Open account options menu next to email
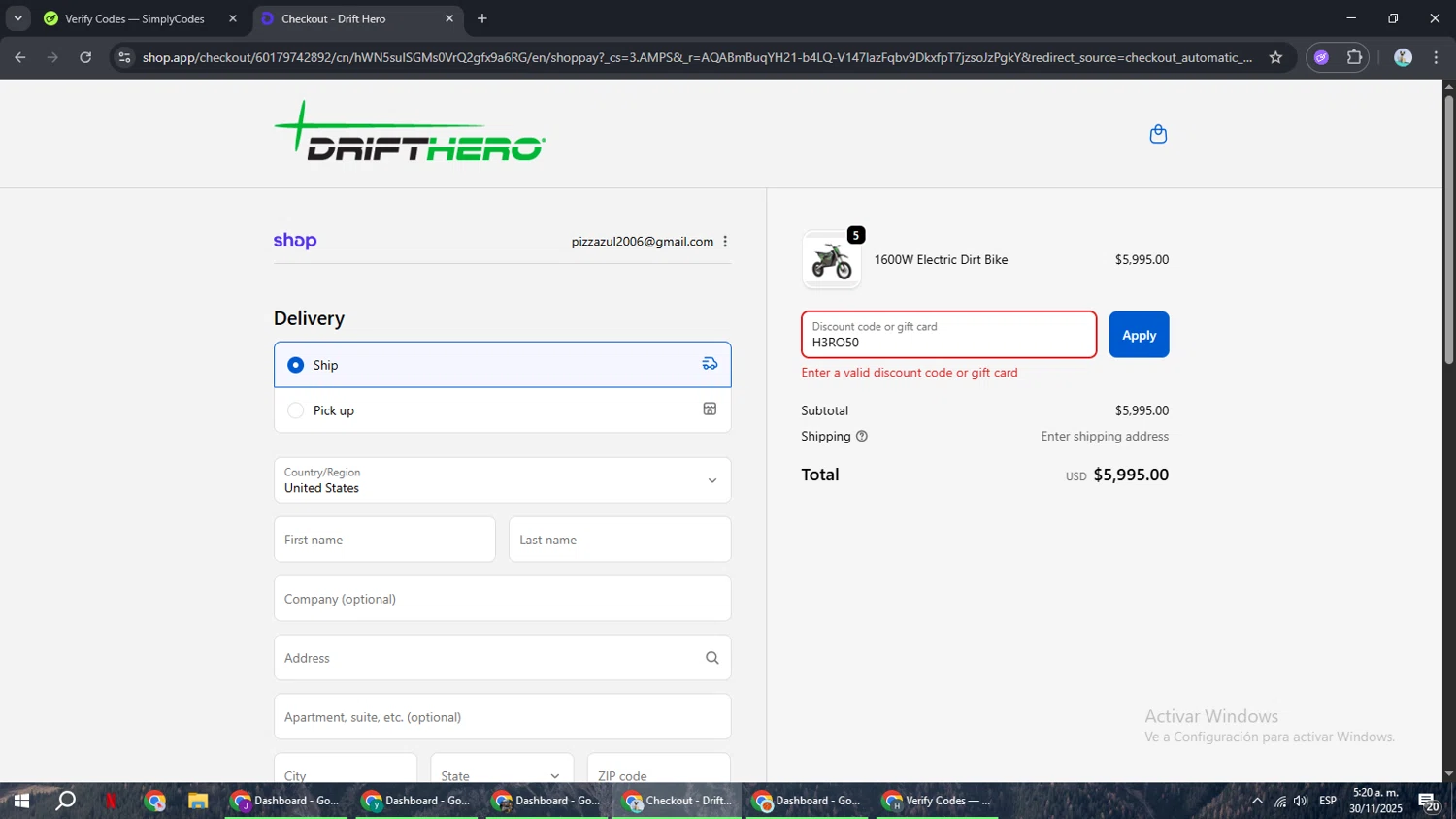 pyautogui.click(x=725, y=242)
